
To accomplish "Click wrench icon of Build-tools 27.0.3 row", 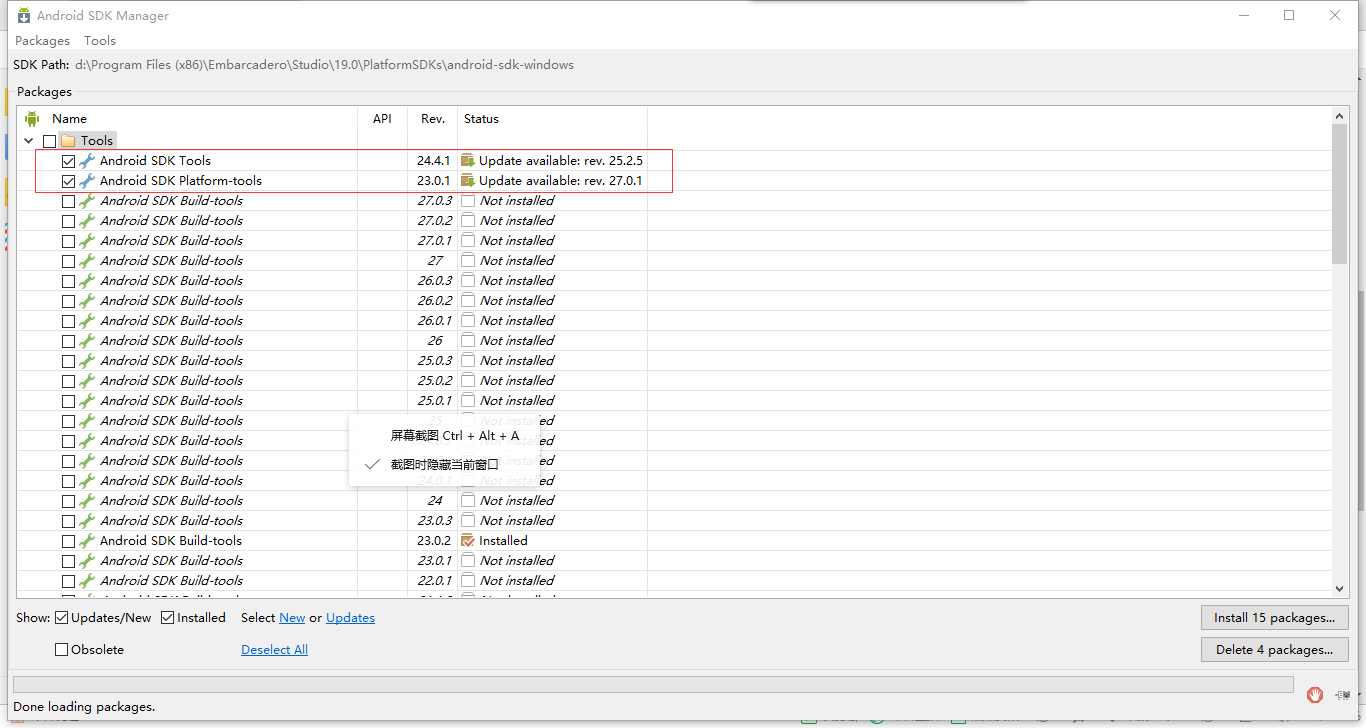I will pos(87,201).
